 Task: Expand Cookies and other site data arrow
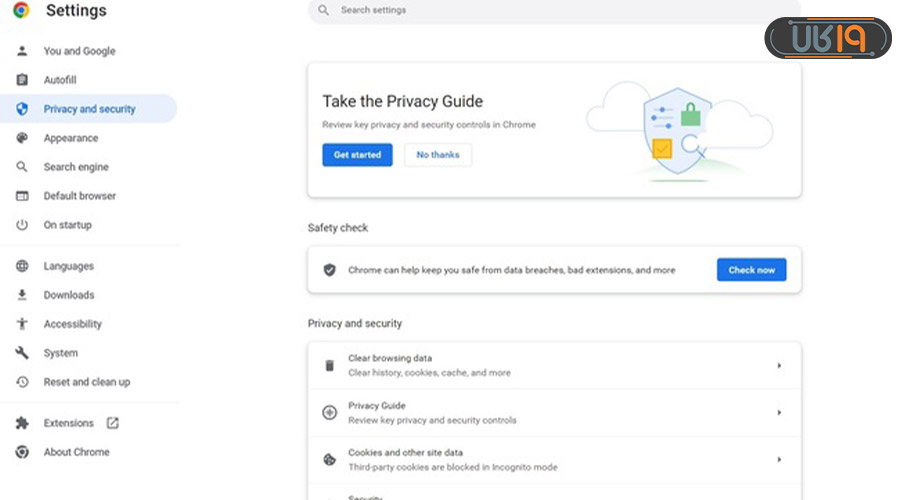tap(779, 459)
